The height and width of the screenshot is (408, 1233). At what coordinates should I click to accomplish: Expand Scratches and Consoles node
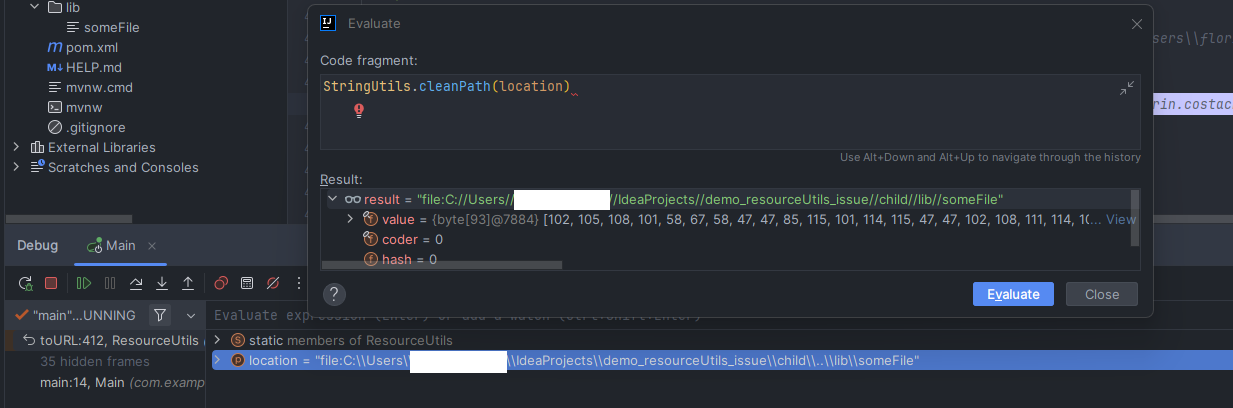pos(16,167)
